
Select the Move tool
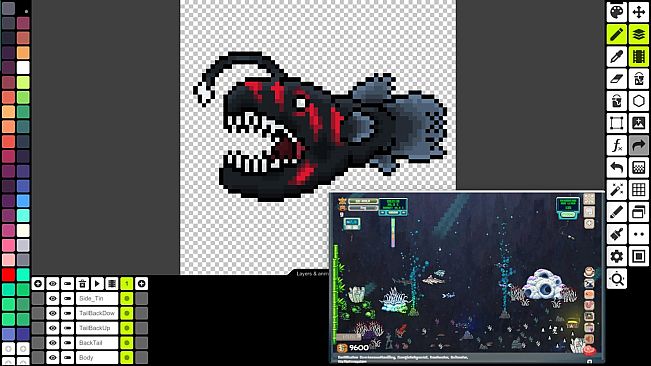coord(639,12)
